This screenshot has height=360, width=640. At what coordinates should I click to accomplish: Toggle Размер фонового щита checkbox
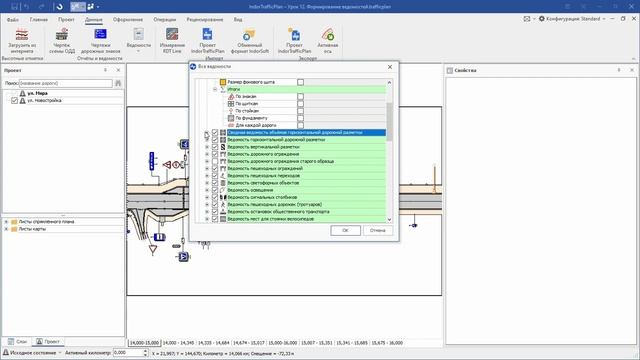(300, 82)
